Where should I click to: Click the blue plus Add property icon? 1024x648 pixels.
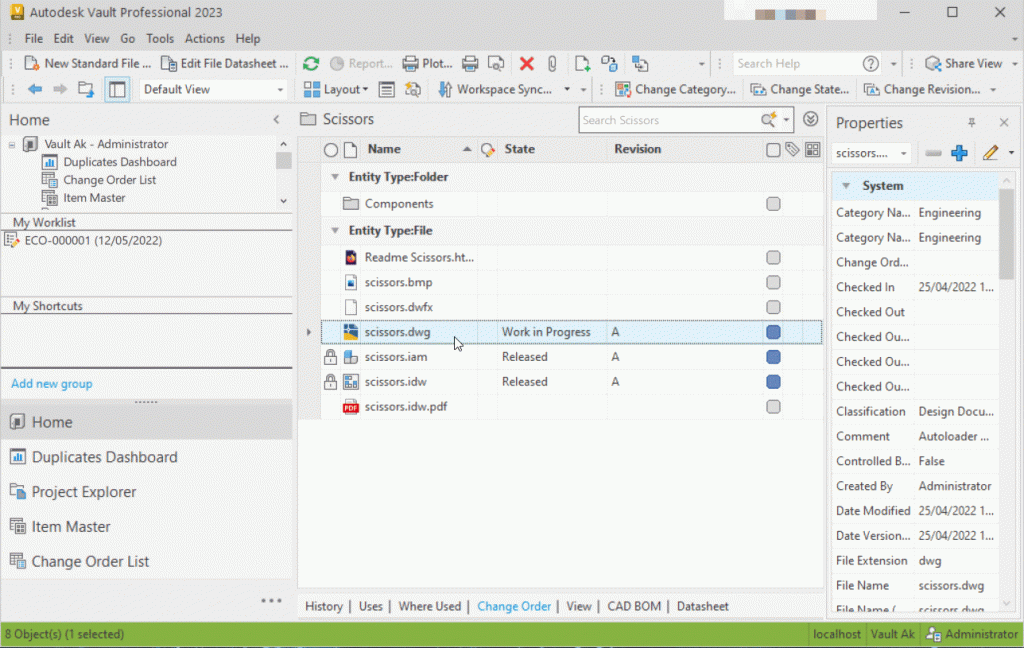click(x=959, y=153)
